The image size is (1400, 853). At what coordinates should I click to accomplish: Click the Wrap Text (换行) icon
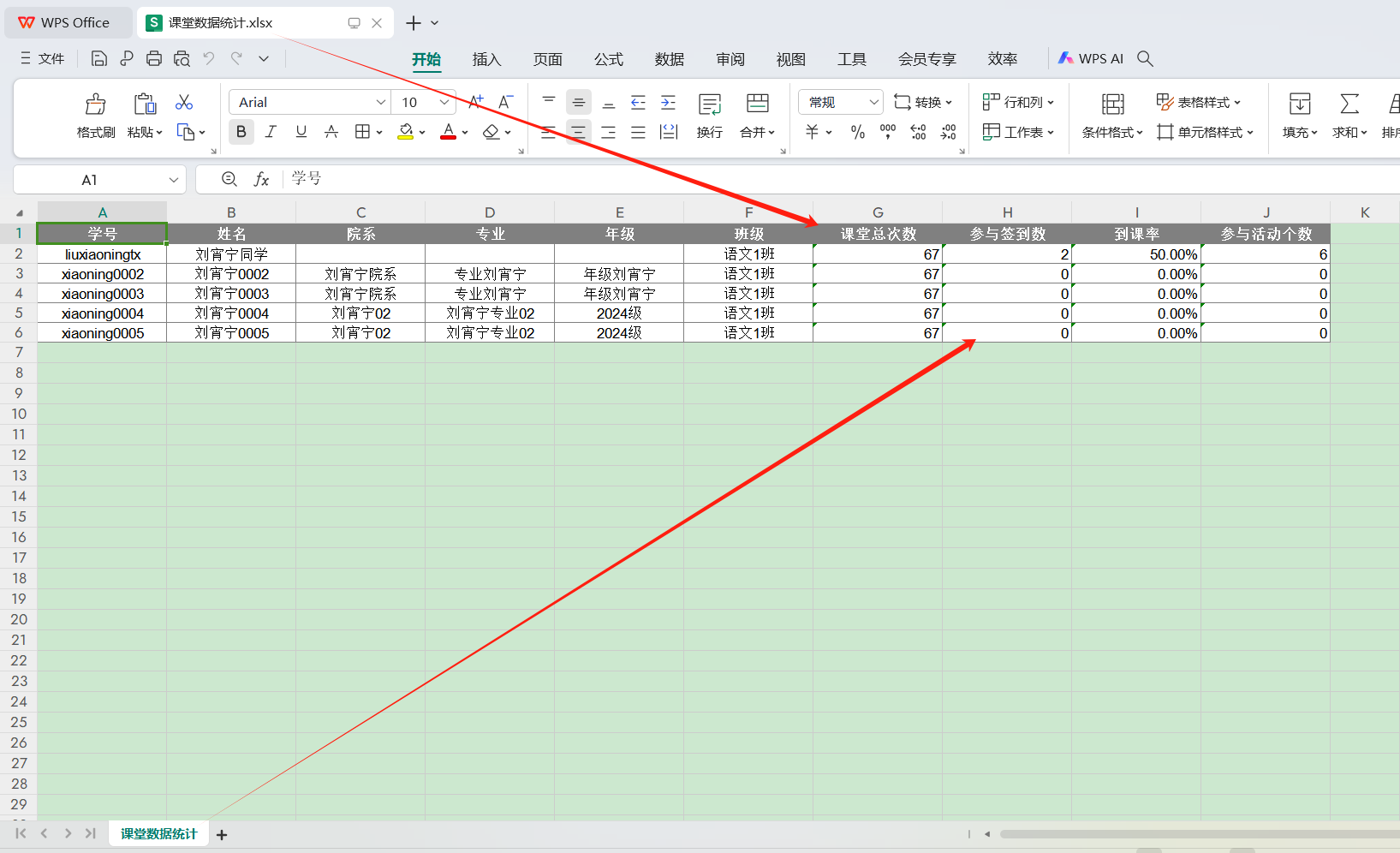click(709, 104)
